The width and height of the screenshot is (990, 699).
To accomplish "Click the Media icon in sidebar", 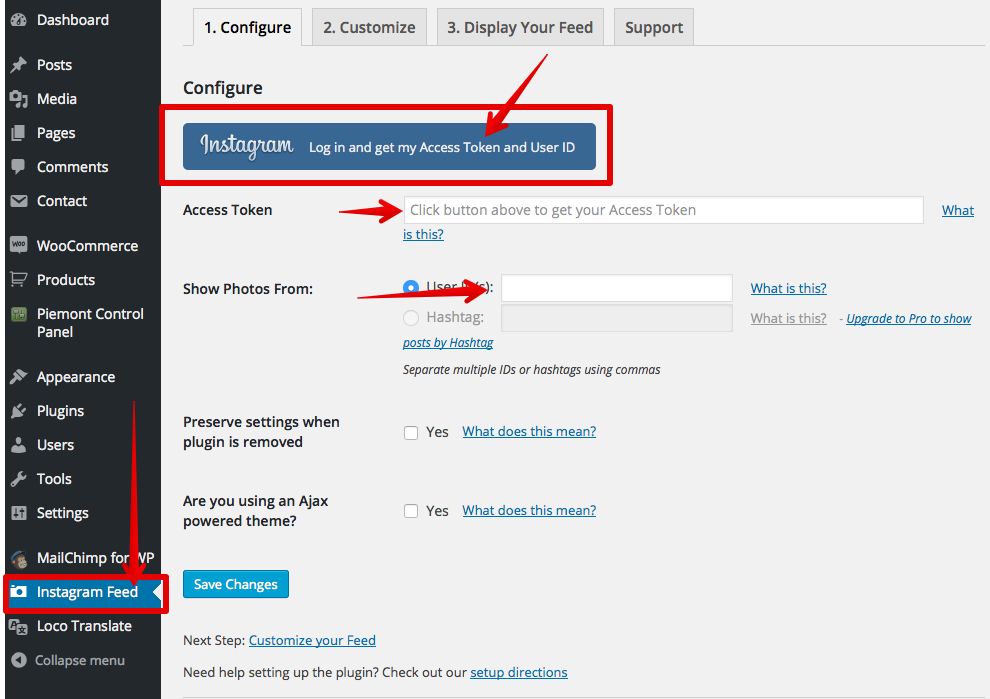I will click(x=18, y=99).
